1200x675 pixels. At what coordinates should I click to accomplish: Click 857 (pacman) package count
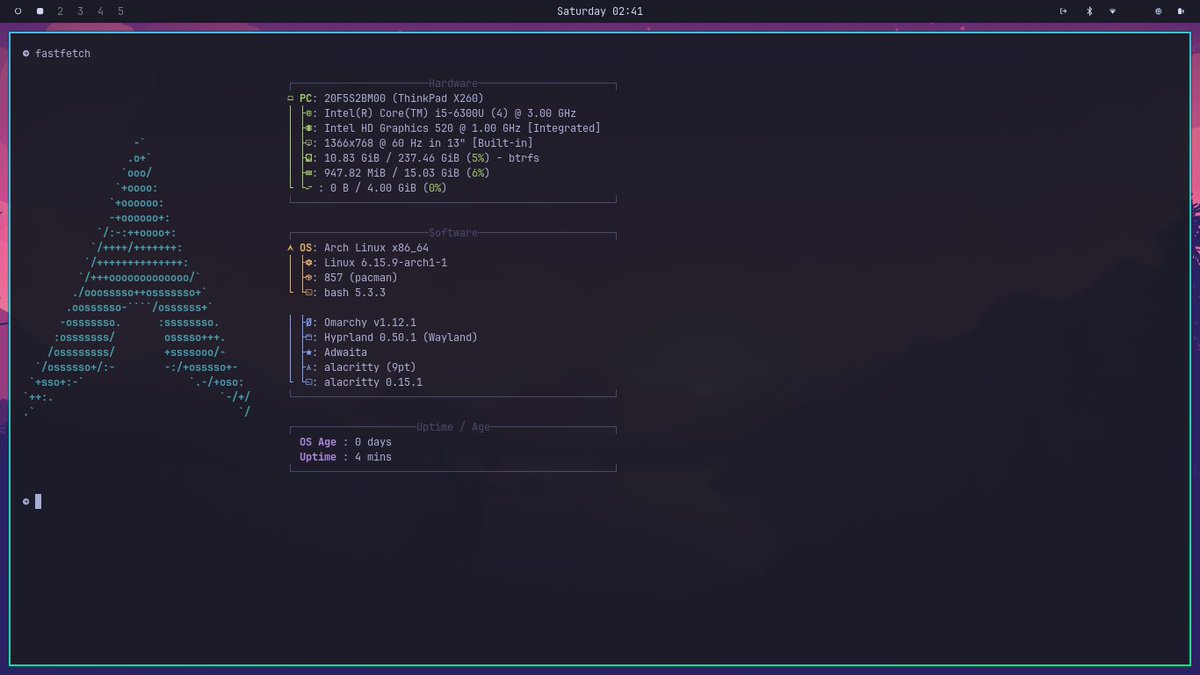(361, 278)
